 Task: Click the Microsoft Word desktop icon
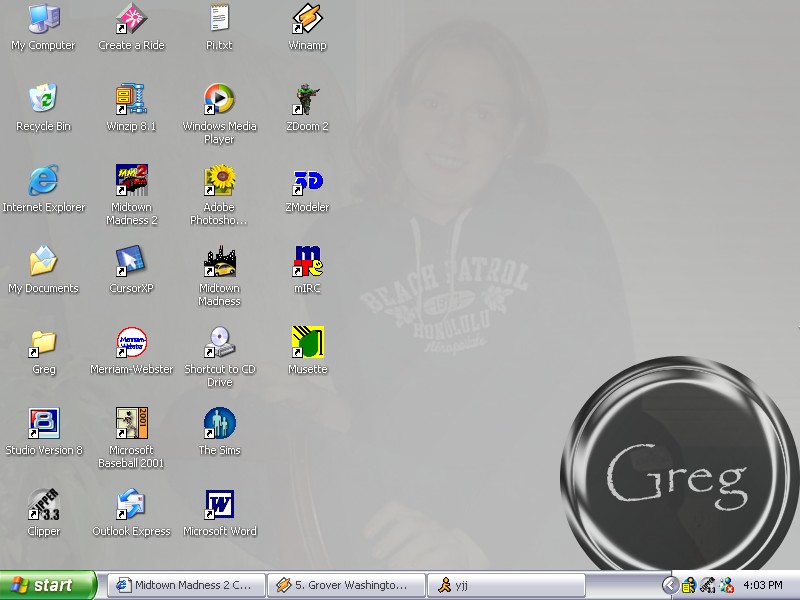(x=219, y=506)
